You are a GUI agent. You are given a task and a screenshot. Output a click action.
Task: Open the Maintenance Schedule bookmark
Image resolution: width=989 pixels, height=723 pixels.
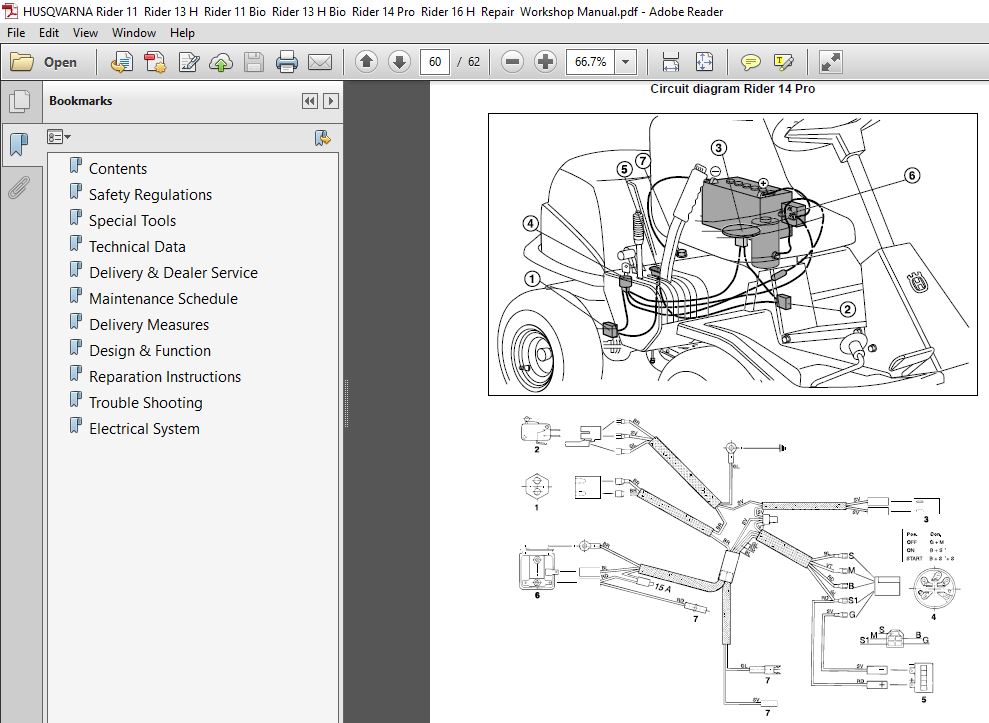pyautogui.click(x=163, y=298)
